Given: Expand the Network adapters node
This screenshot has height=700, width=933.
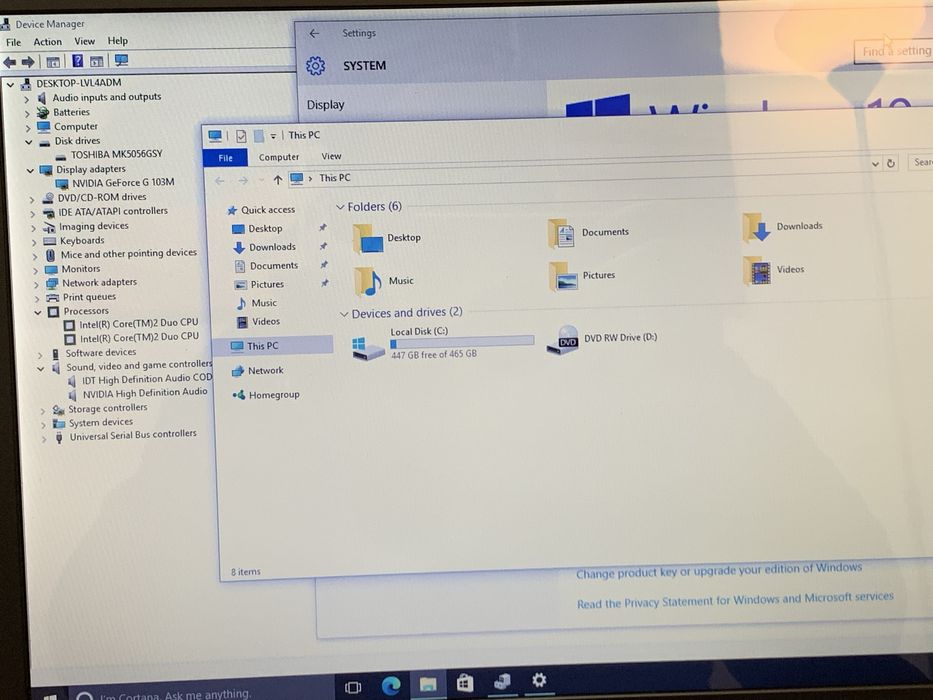Looking at the screenshot, I should coord(36,285).
